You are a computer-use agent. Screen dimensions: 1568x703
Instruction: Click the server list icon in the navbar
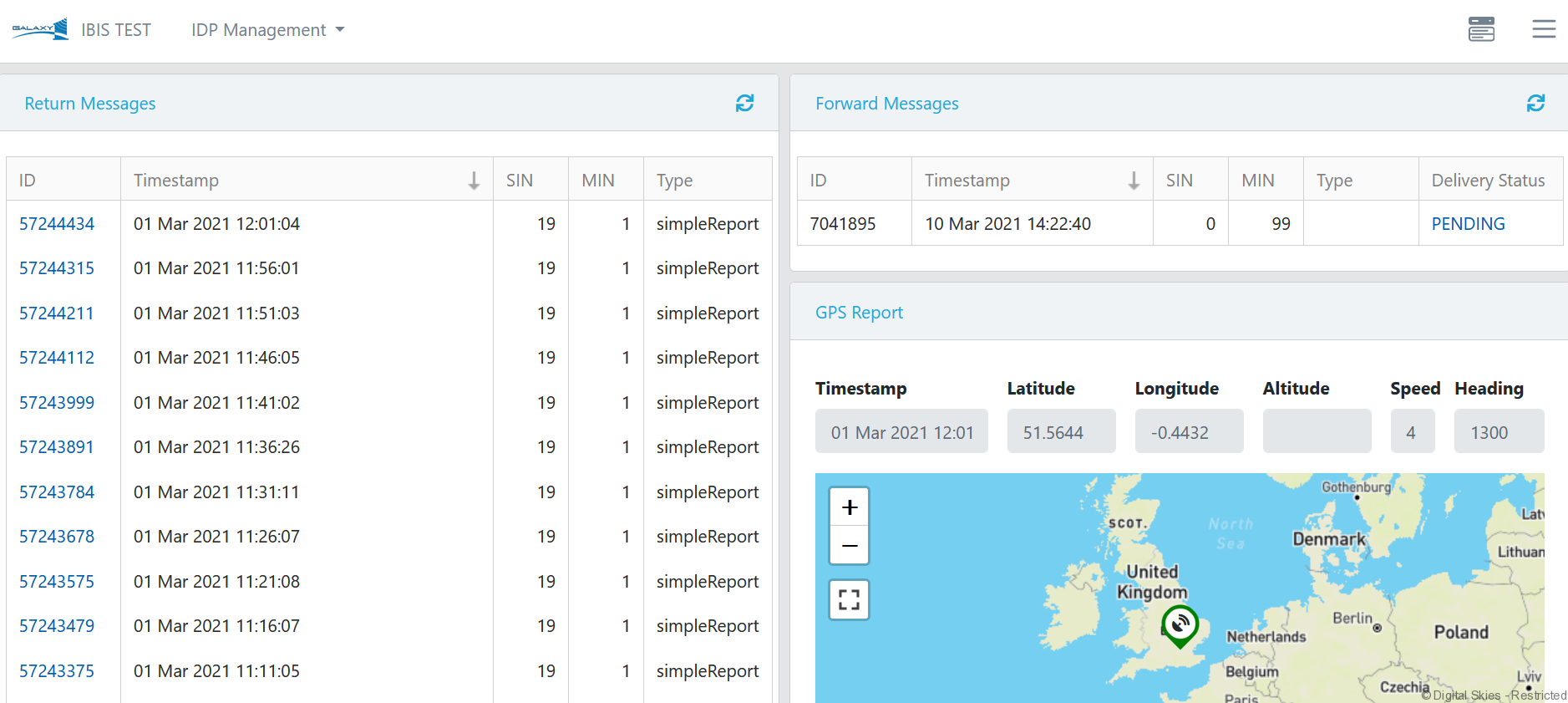[x=1481, y=29]
